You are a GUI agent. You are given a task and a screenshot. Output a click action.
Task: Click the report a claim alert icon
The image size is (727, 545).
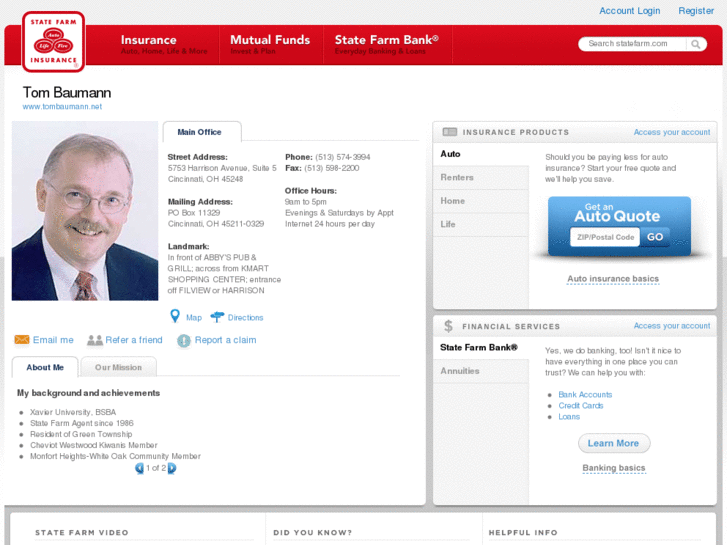click(184, 340)
